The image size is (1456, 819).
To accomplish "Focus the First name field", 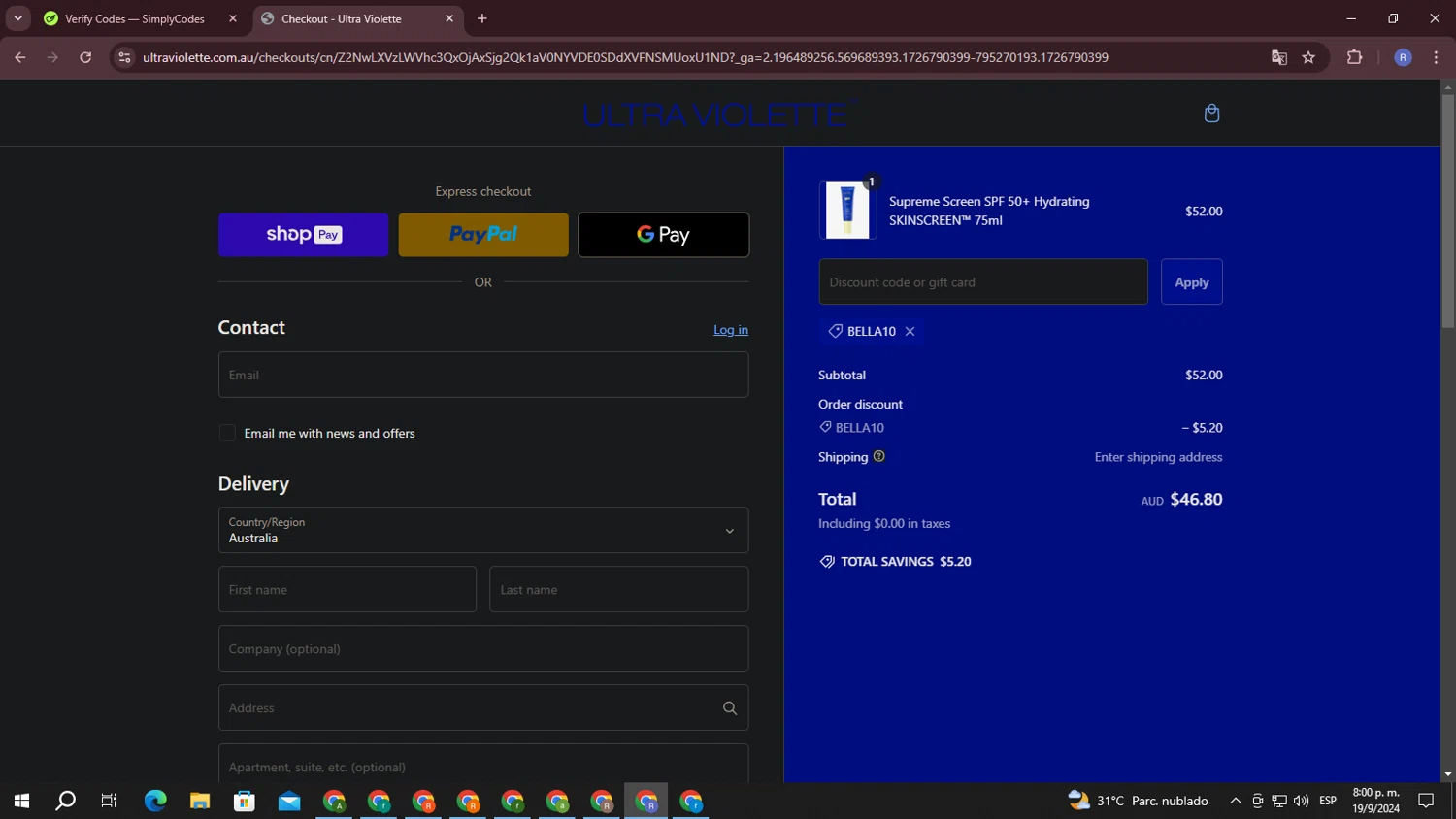I will 347,589.
